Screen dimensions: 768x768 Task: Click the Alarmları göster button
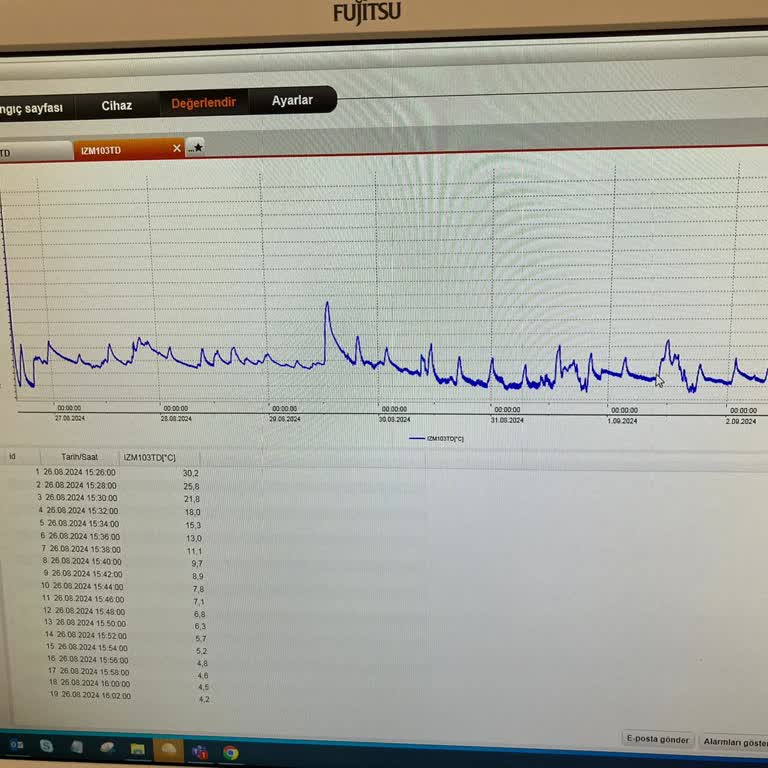(x=735, y=742)
